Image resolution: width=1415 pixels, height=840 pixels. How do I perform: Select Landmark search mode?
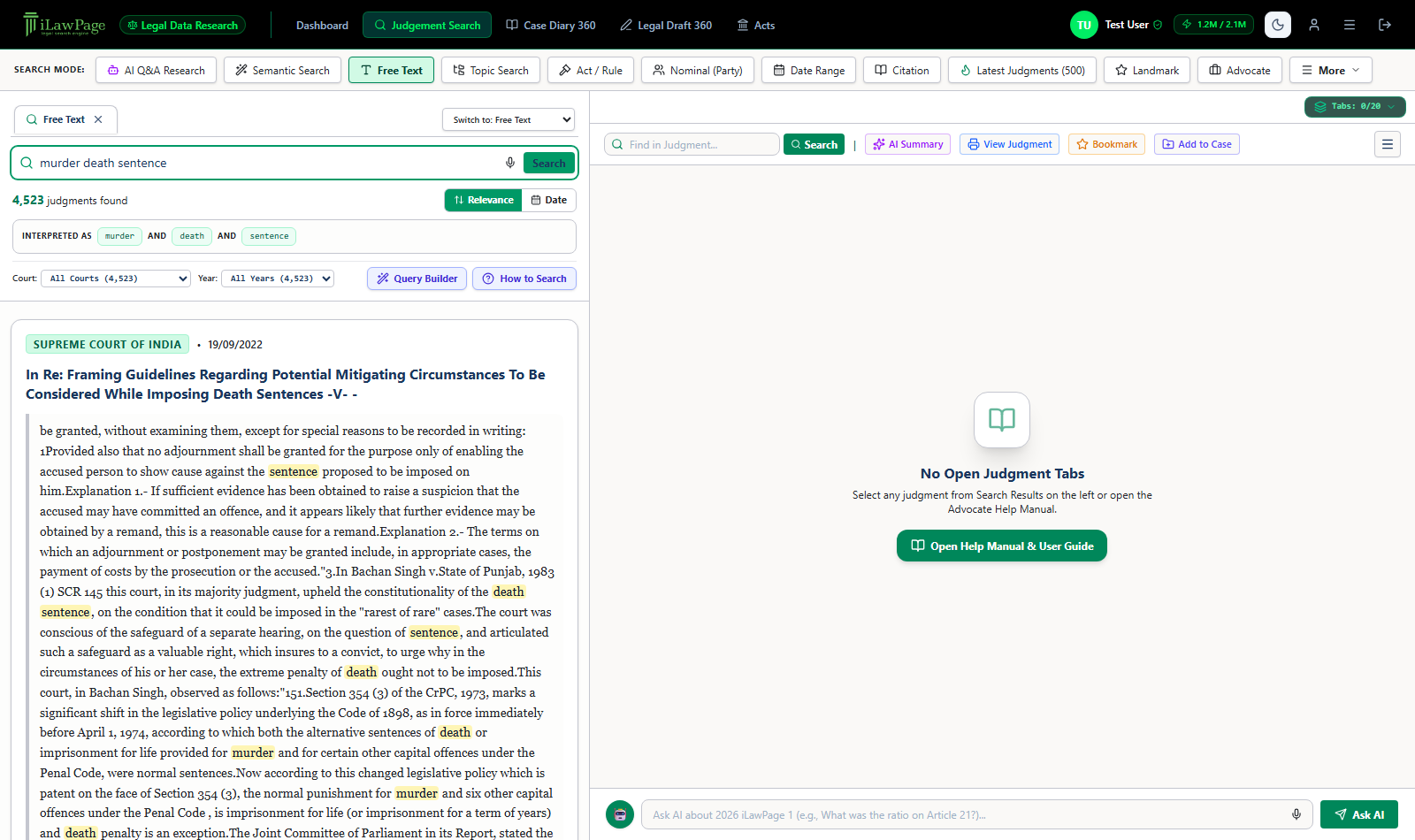pyautogui.click(x=1147, y=70)
